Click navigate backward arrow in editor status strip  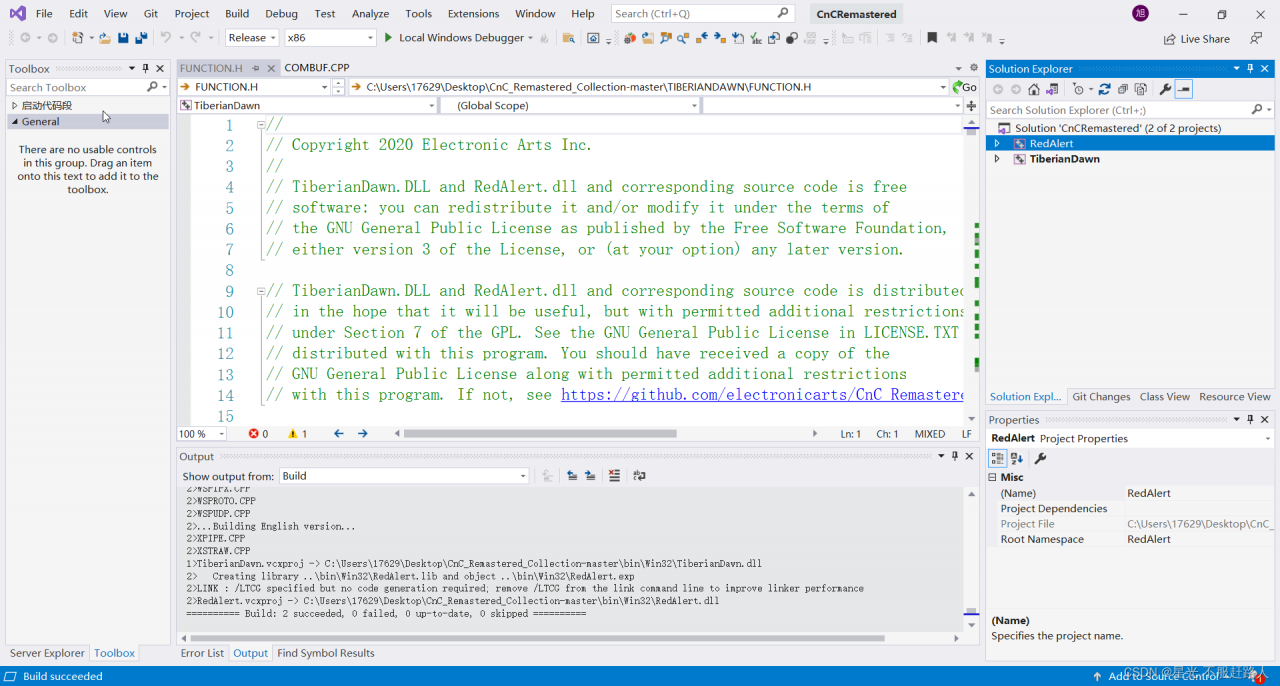point(338,434)
